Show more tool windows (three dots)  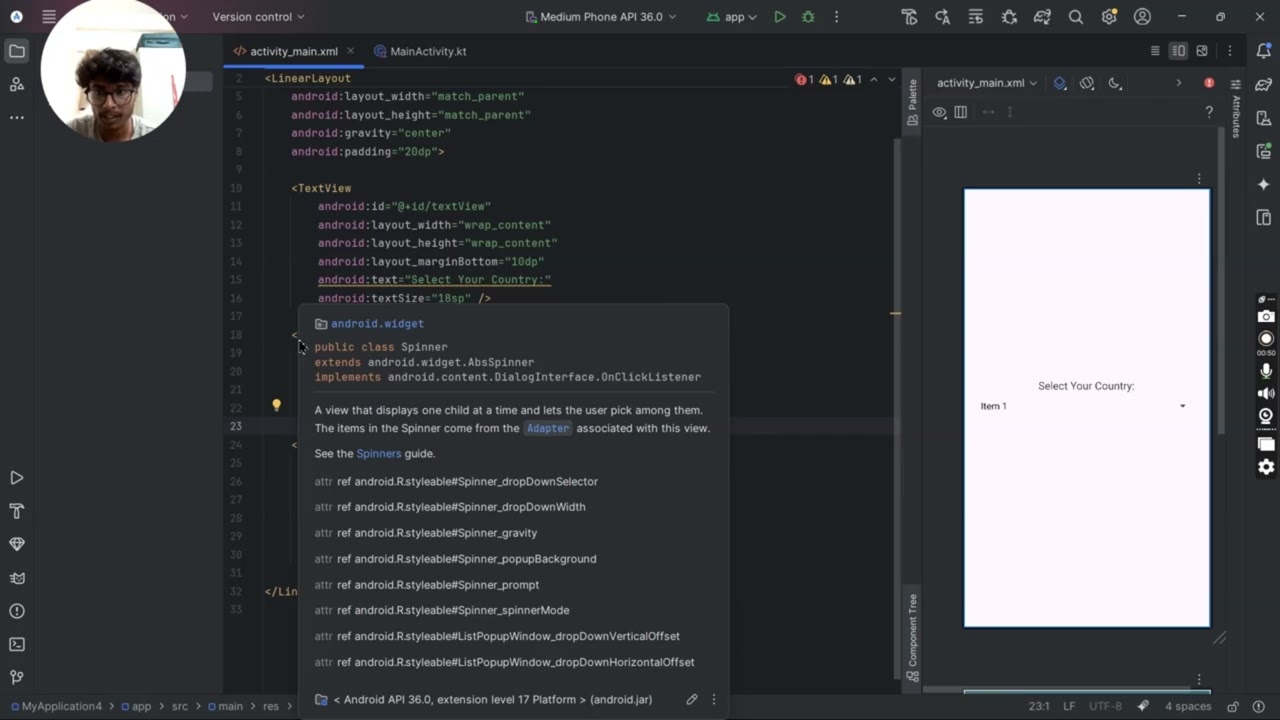(17, 117)
